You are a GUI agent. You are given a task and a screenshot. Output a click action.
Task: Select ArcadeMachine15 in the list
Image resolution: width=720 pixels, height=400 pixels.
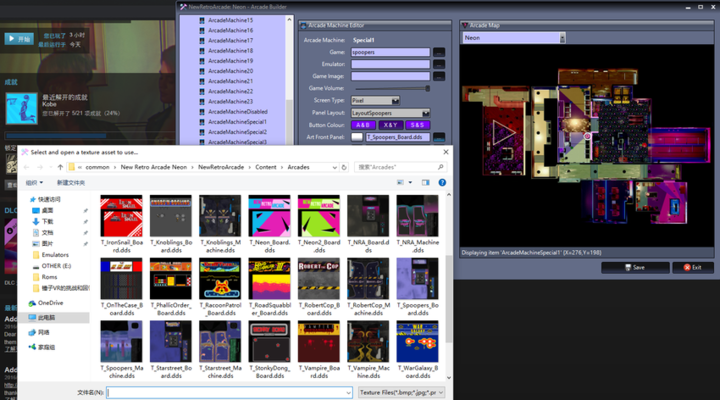click(x=230, y=20)
